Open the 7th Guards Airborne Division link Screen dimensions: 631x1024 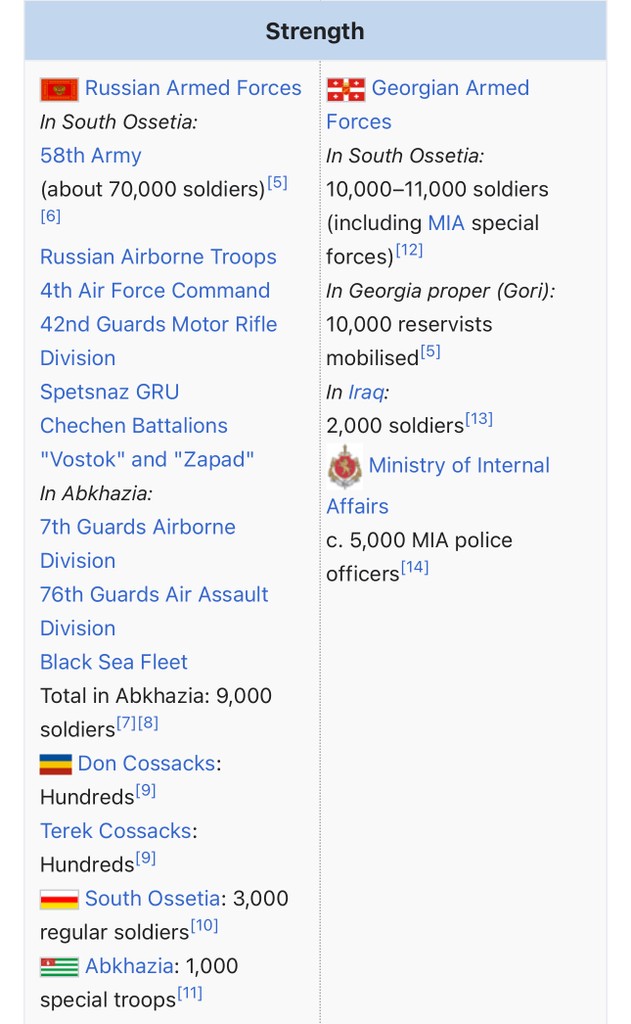(138, 544)
